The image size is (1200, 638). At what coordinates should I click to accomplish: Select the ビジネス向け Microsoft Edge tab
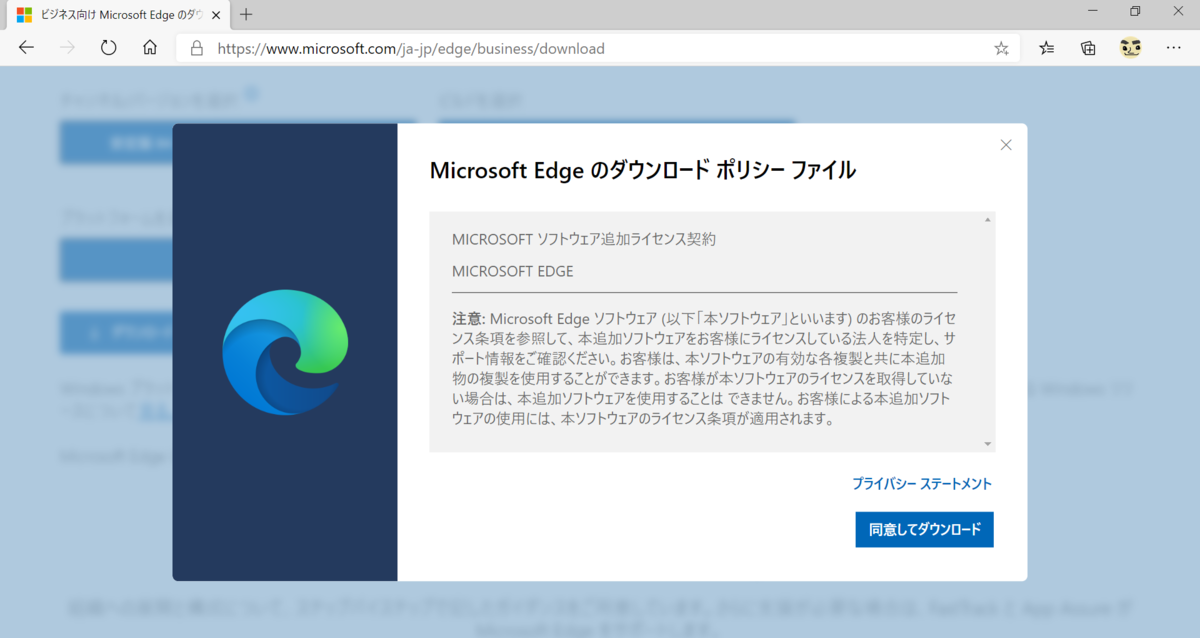click(x=118, y=15)
